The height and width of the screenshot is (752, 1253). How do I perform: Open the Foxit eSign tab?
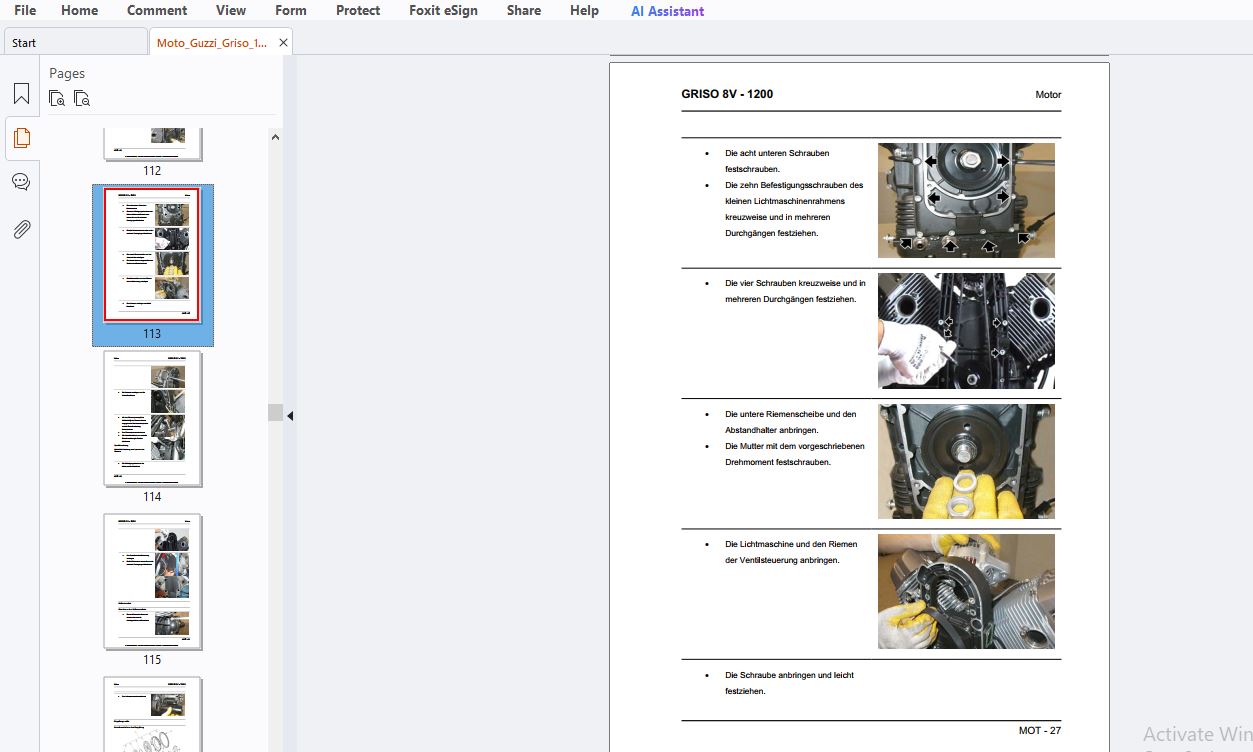pos(443,10)
